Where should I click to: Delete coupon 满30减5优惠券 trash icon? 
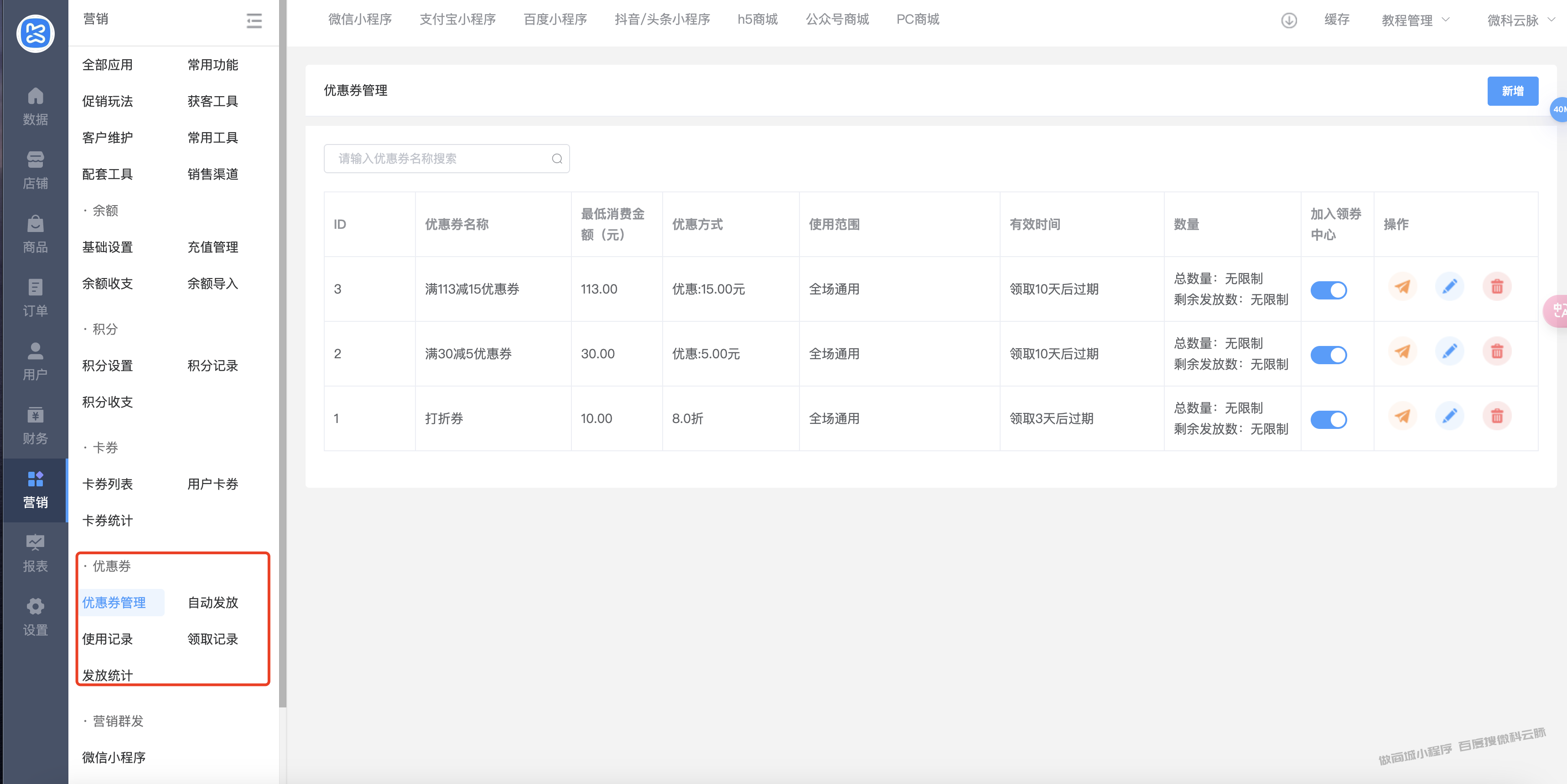click(x=1497, y=351)
